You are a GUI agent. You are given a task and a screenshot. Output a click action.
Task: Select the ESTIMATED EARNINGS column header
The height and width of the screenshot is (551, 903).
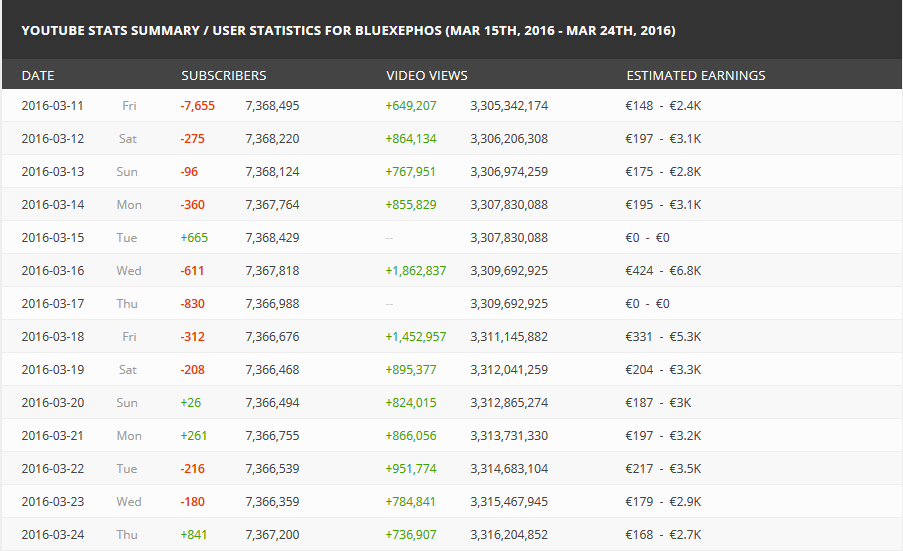696,75
